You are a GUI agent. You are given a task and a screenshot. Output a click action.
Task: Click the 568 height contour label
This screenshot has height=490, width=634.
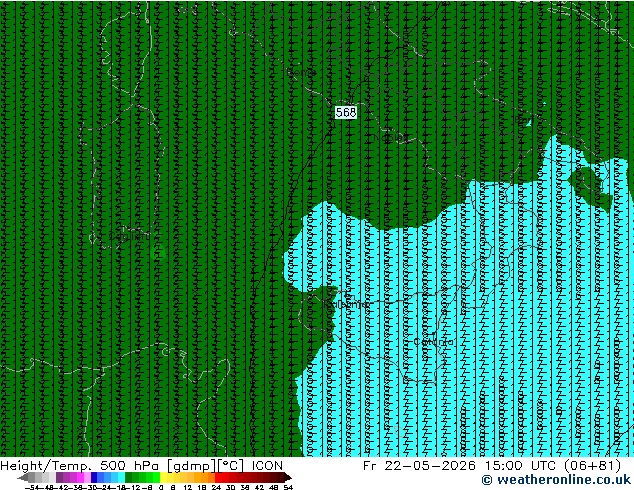(346, 112)
